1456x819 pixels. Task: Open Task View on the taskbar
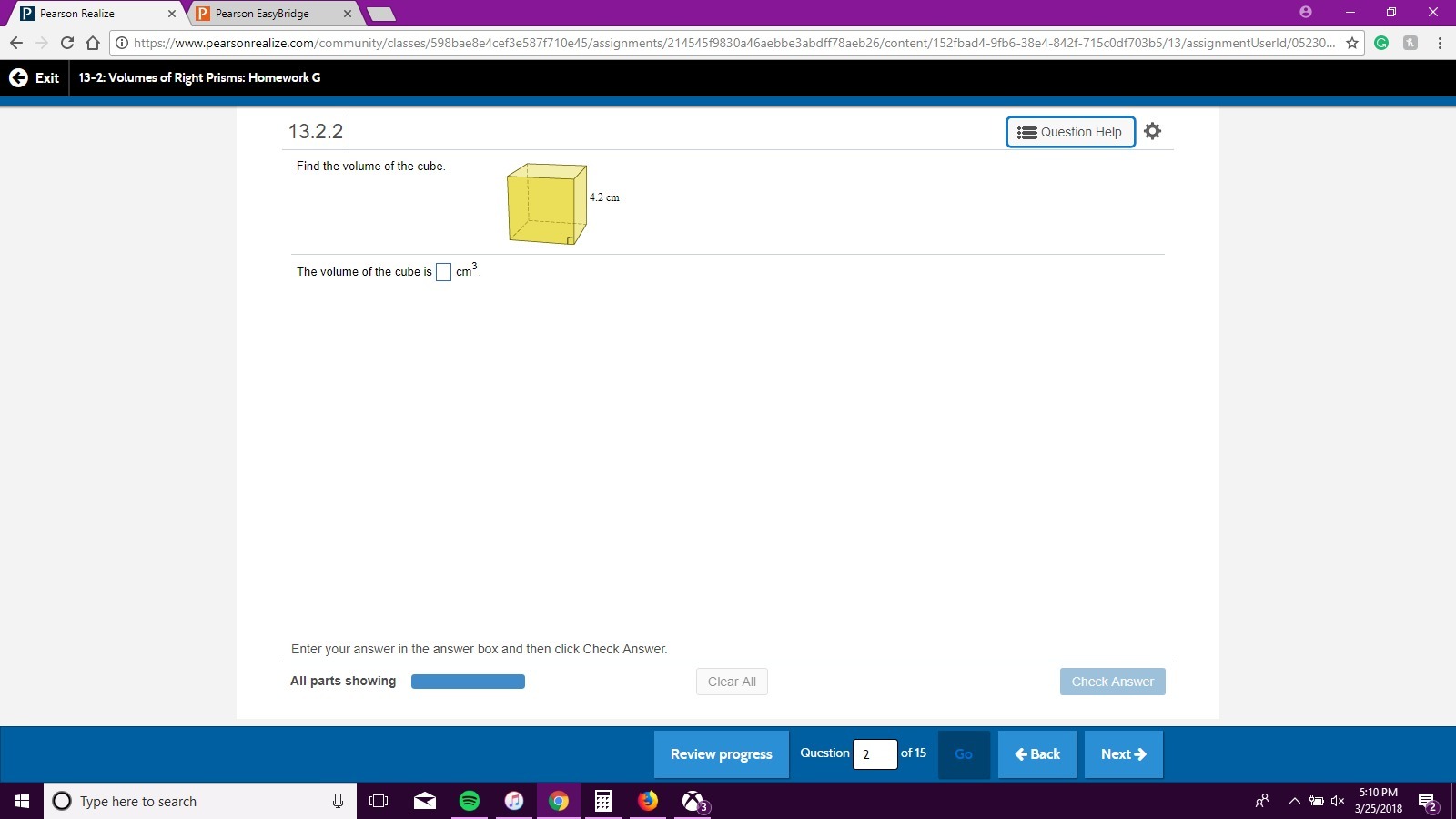point(379,801)
